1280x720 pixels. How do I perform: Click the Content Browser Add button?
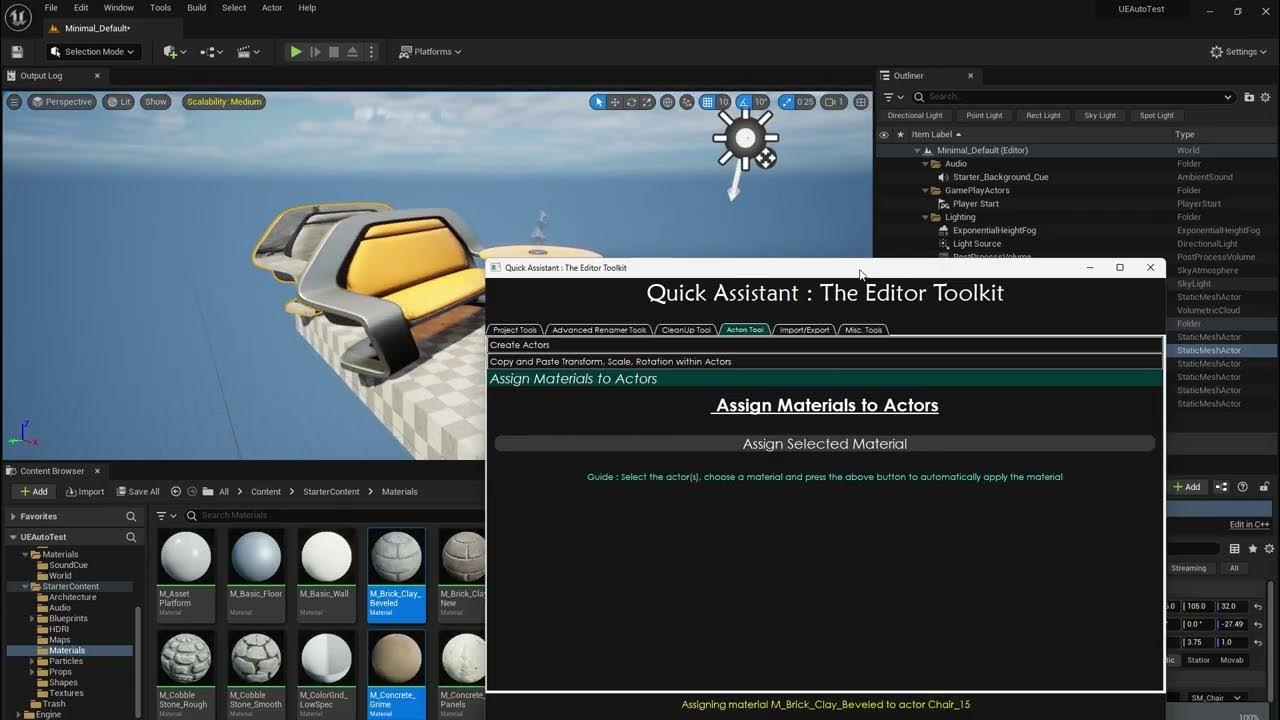tap(33, 492)
